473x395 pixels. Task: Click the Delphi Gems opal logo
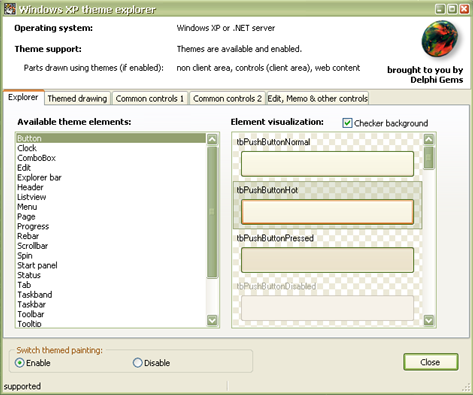coord(439,39)
